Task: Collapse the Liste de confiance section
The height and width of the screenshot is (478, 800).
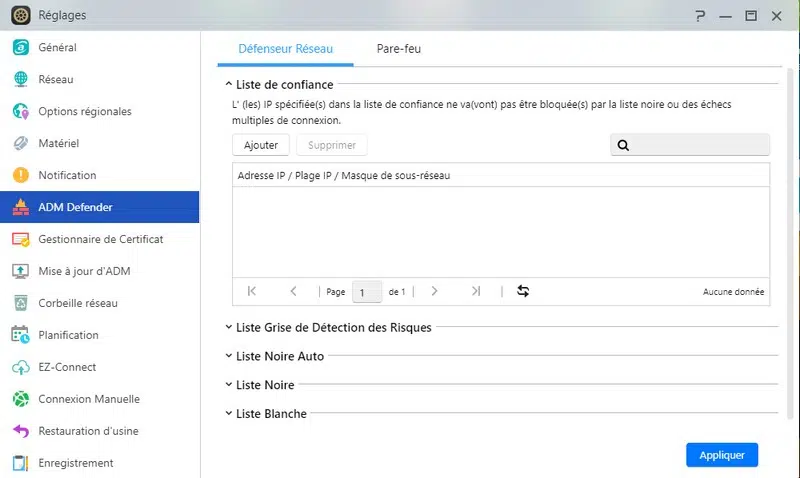Action: [229, 85]
